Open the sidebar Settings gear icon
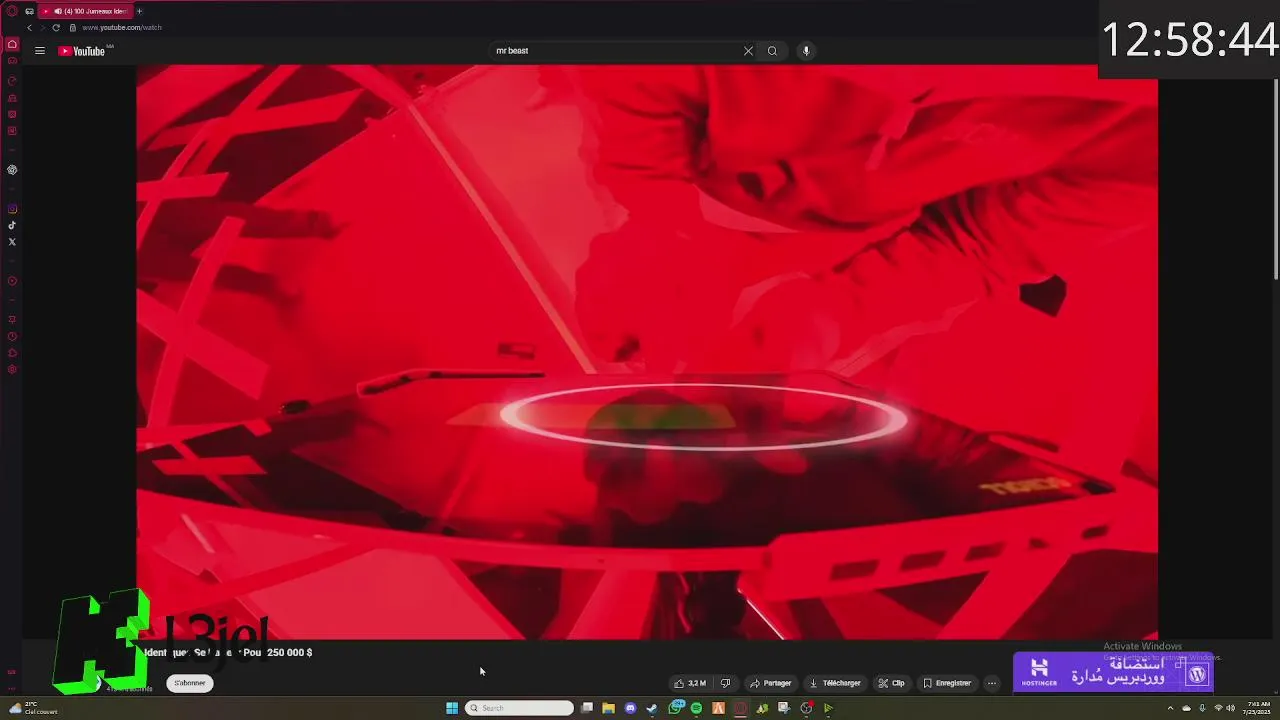This screenshot has width=1280, height=720. point(12,369)
